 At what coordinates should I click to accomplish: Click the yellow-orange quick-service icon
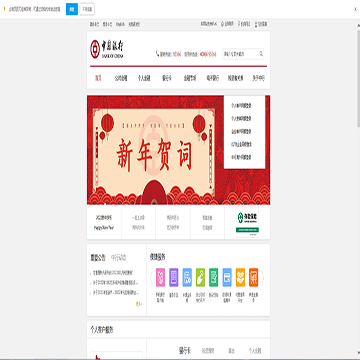(x=240, y=277)
